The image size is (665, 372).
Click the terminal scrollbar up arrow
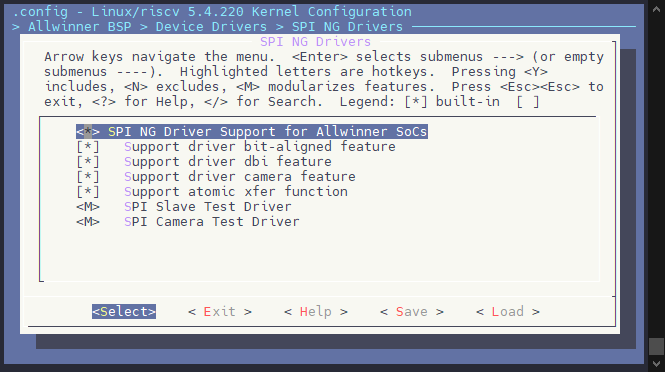click(656, 9)
